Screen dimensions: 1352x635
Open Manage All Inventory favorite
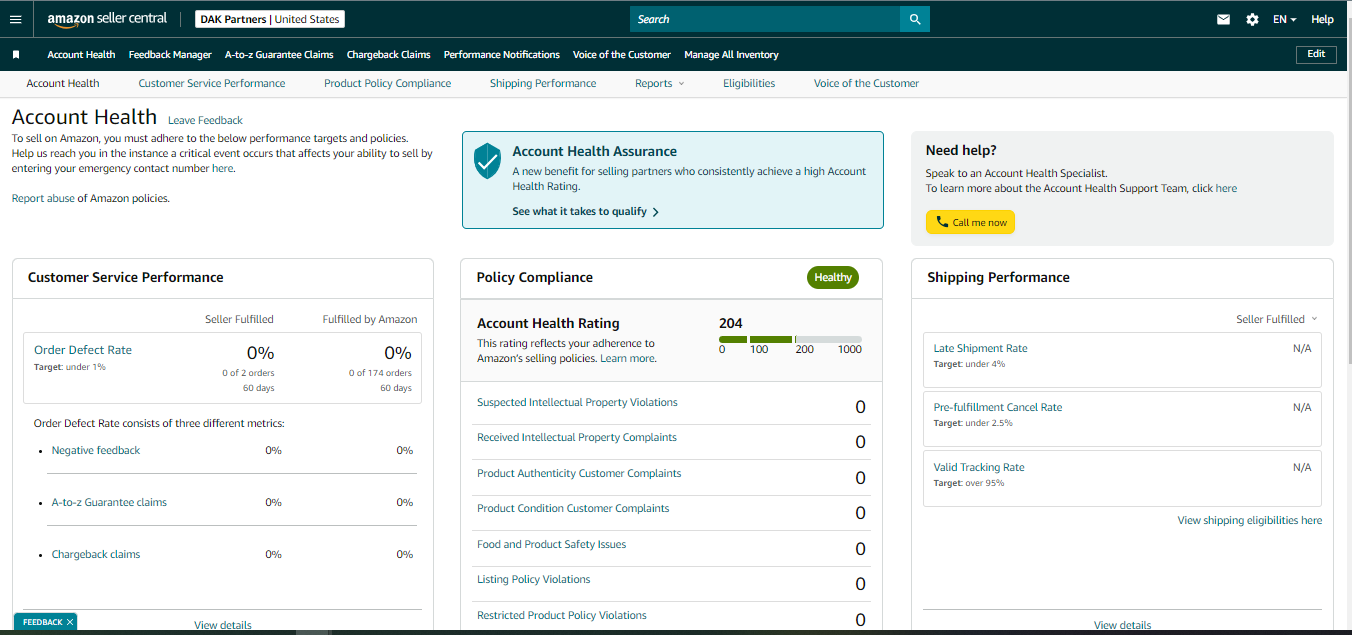point(731,55)
